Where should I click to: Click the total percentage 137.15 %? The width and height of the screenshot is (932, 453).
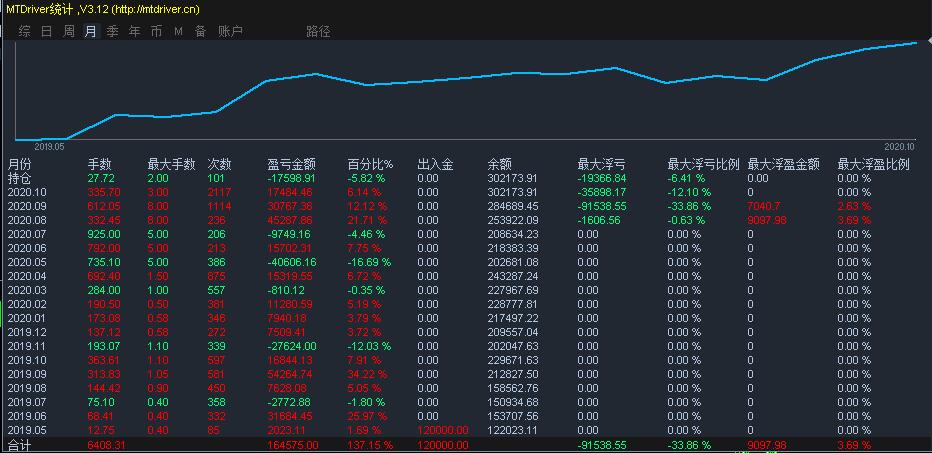tap(370, 445)
